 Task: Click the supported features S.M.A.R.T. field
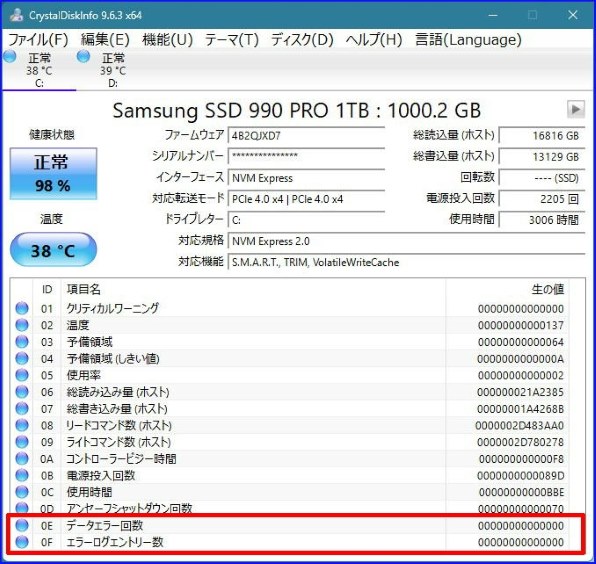click(x=406, y=262)
